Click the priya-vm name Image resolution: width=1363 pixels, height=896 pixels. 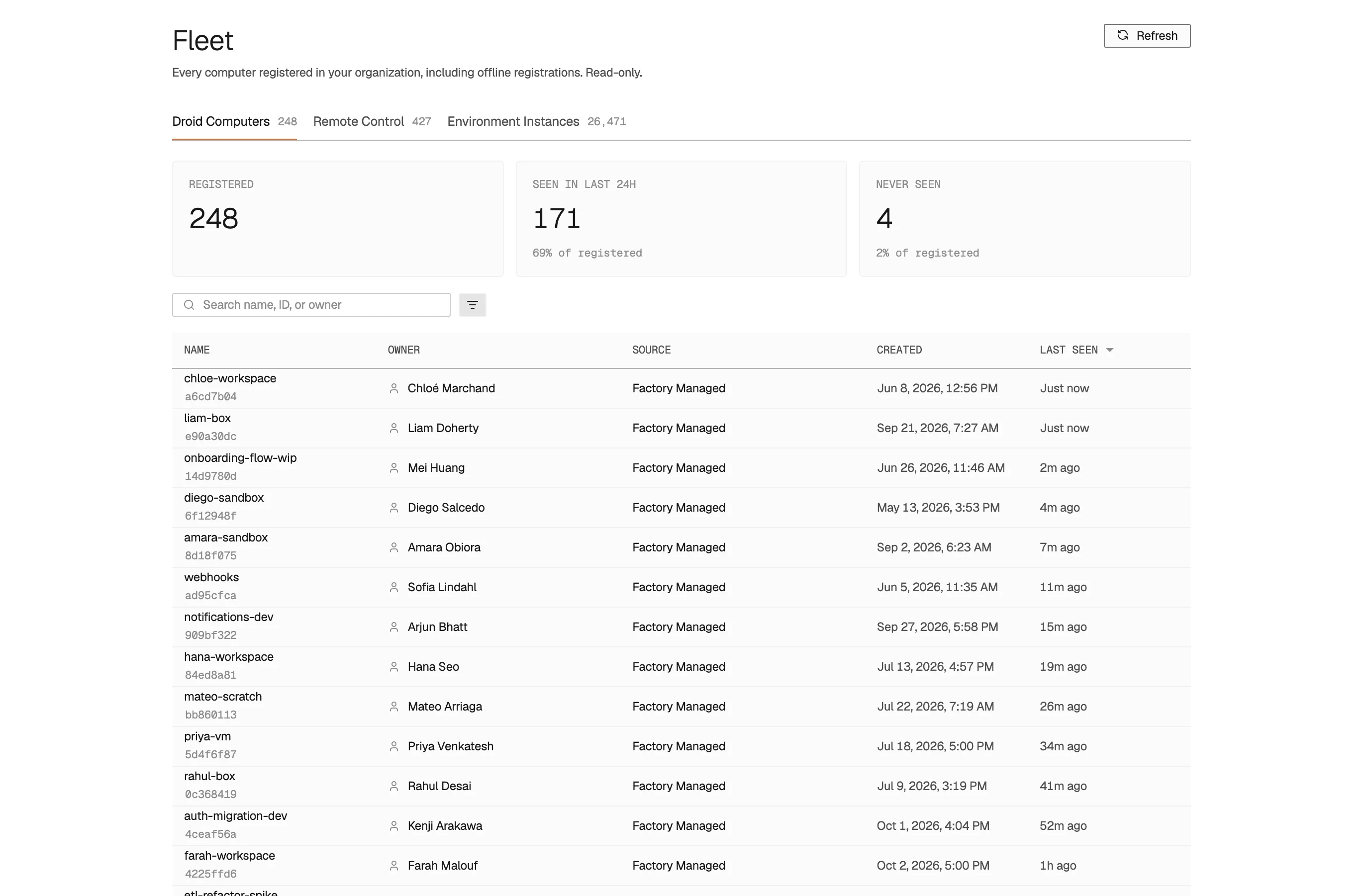(207, 736)
